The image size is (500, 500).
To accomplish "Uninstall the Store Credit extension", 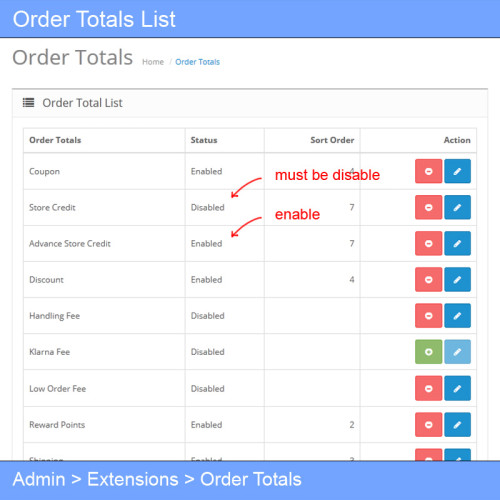I will [x=428, y=207].
